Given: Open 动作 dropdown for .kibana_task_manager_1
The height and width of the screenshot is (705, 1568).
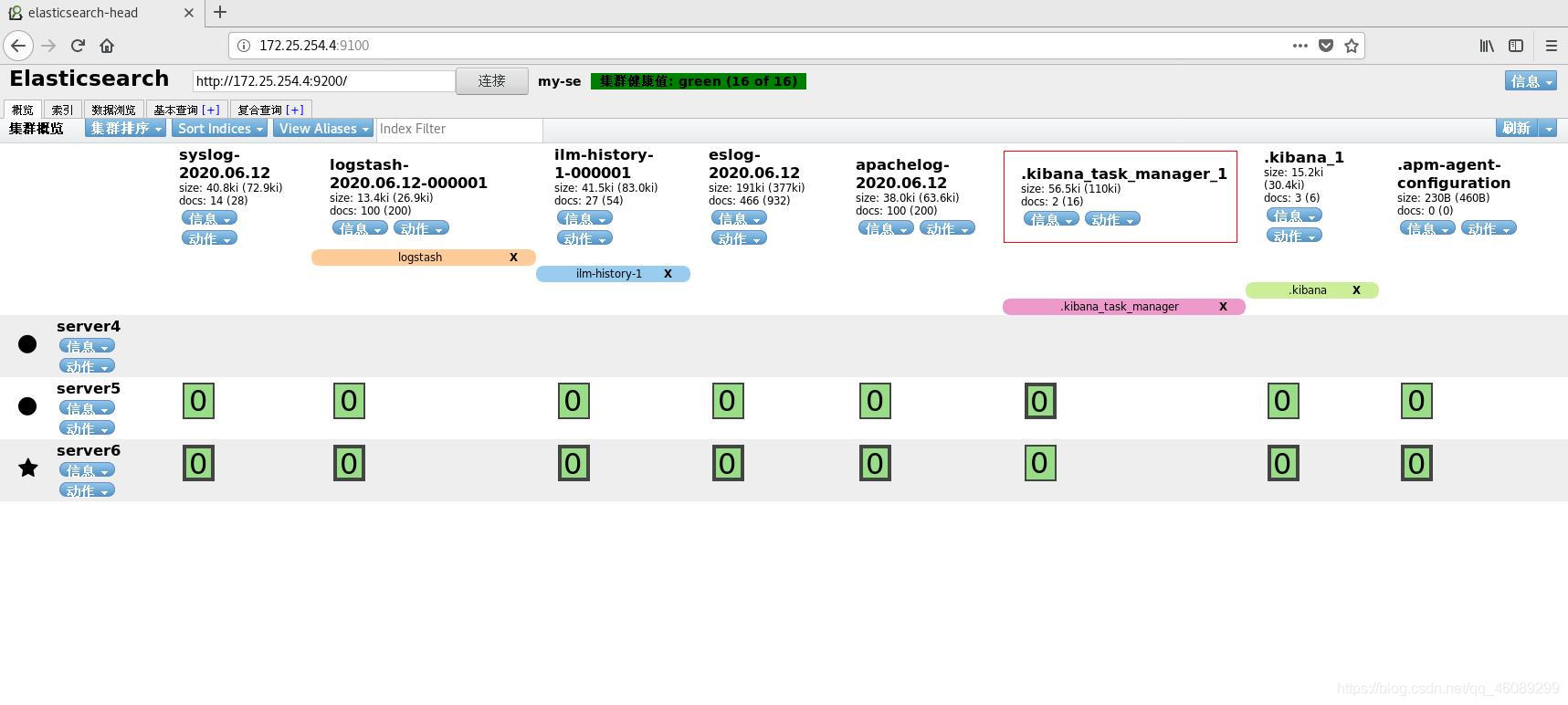Looking at the screenshot, I should [1112, 219].
